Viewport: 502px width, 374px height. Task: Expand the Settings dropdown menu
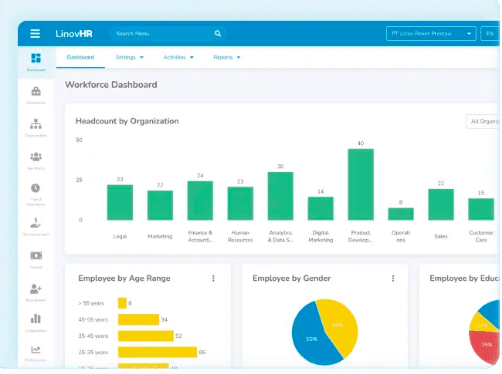click(130, 57)
